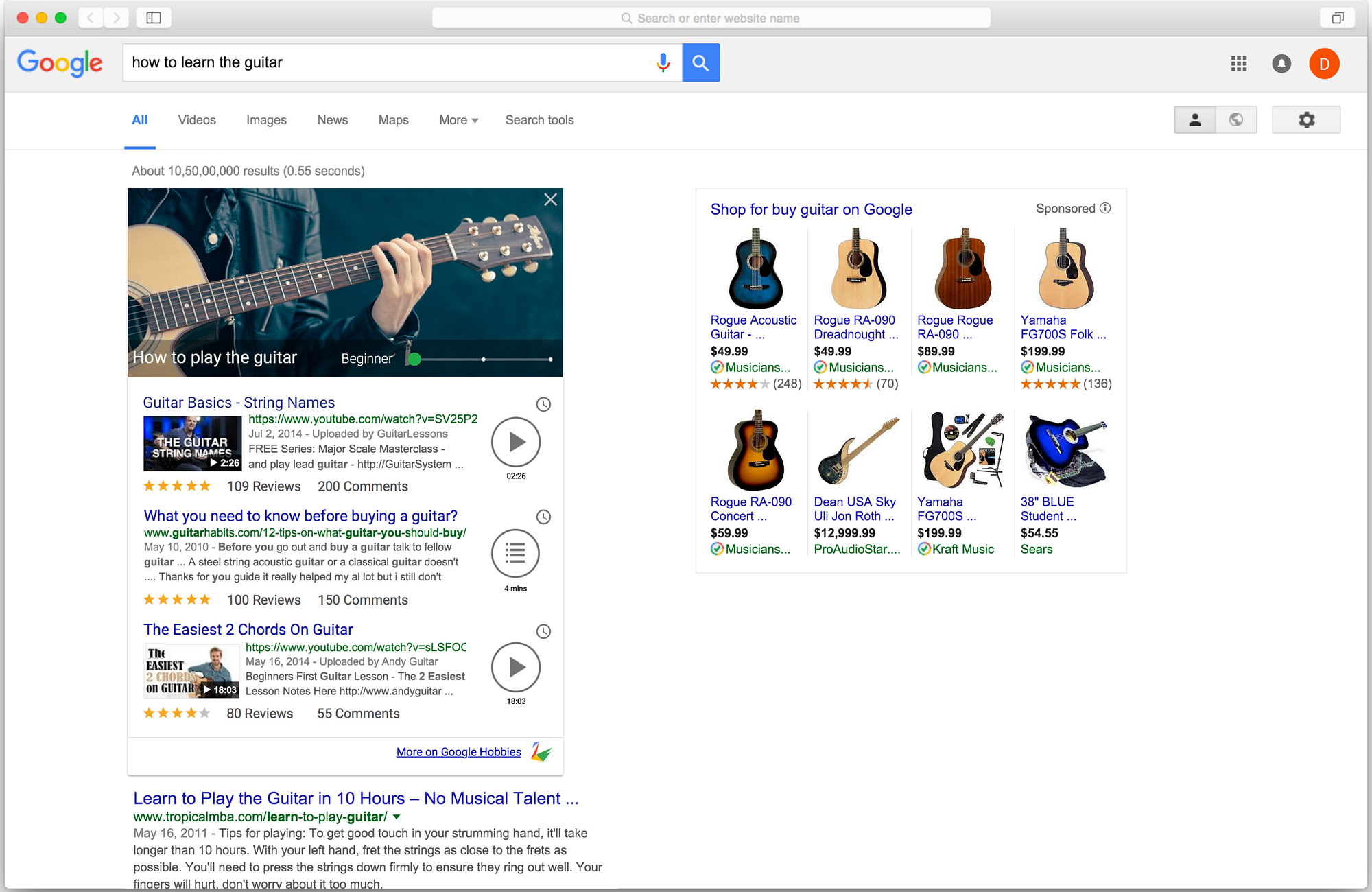Open What you need to know before buying link
Image resolution: width=1372 pixels, height=892 pixels.
[x=300, y=516]
